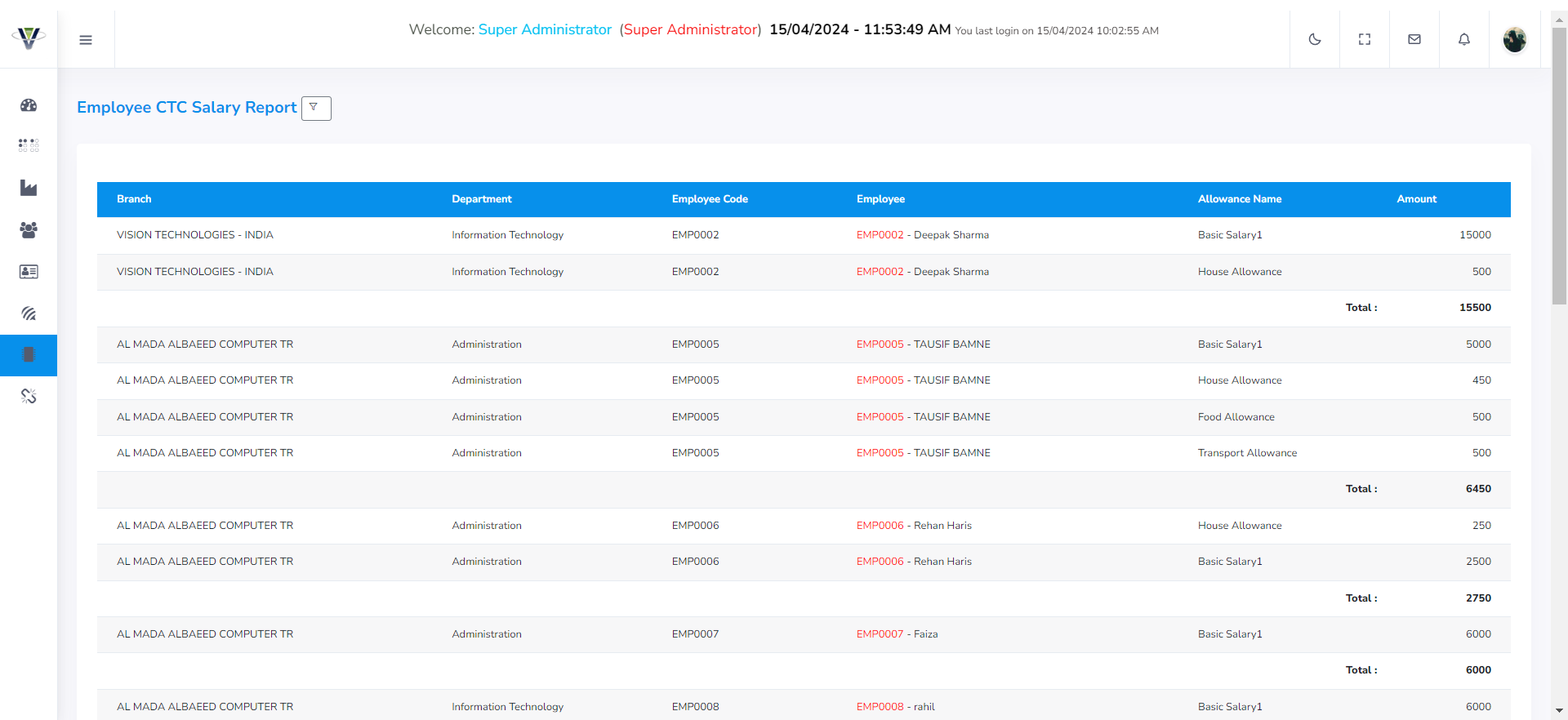Open EMP0002 link in Basic Salary1 row
This screenshot has height=720, width=1568.
click(x=880, y=235)
